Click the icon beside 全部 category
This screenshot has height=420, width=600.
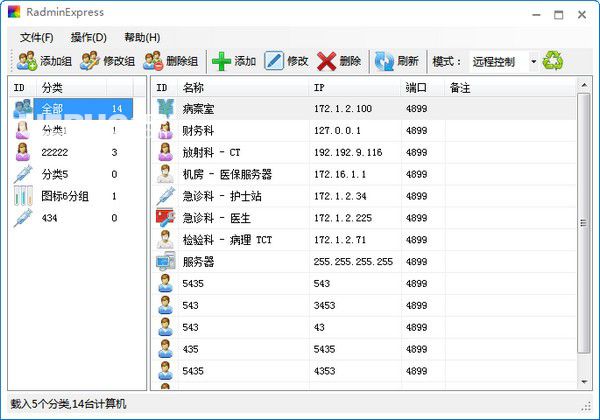click(23, 109)
